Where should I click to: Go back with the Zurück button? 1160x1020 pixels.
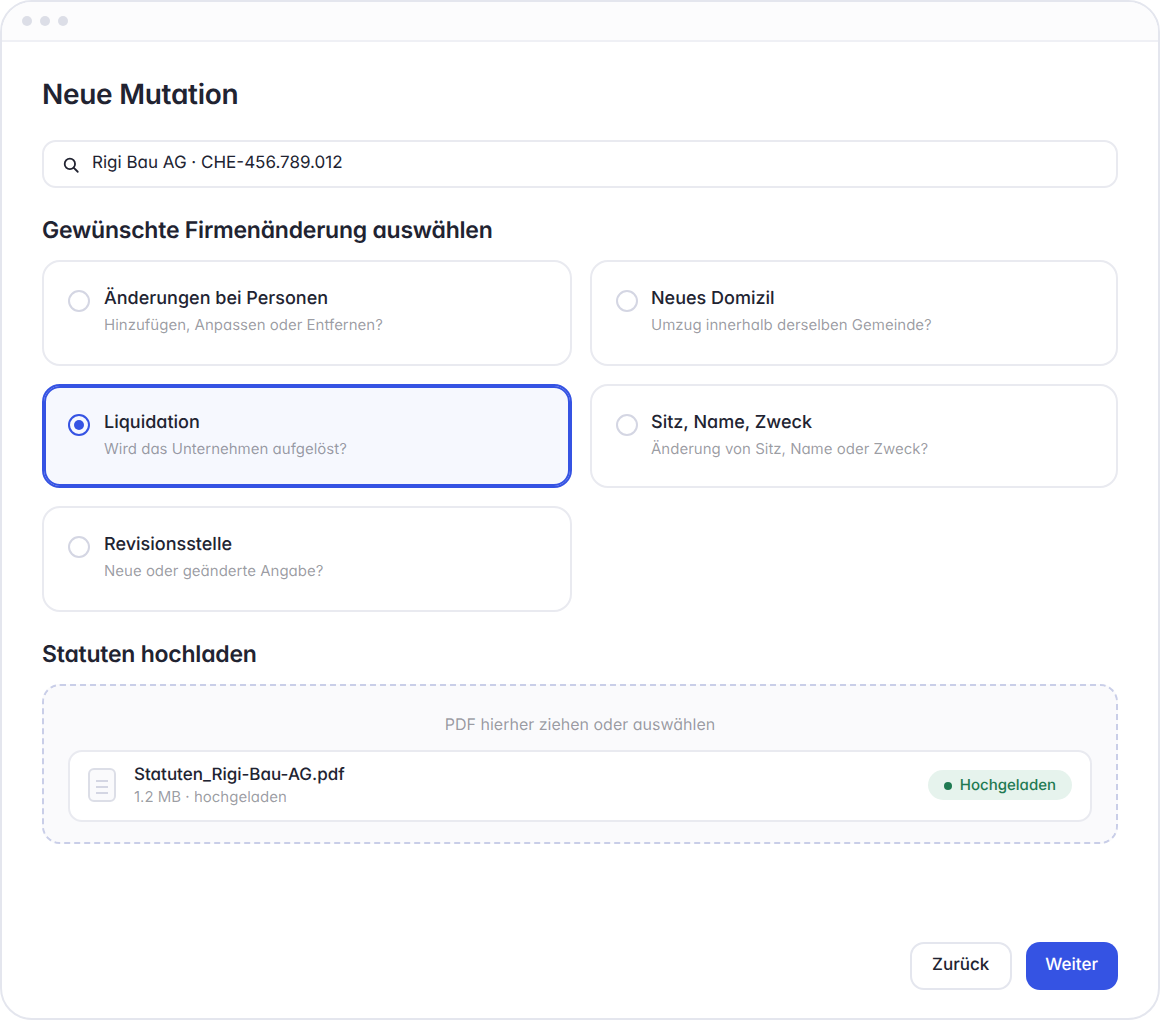(960, 965)
